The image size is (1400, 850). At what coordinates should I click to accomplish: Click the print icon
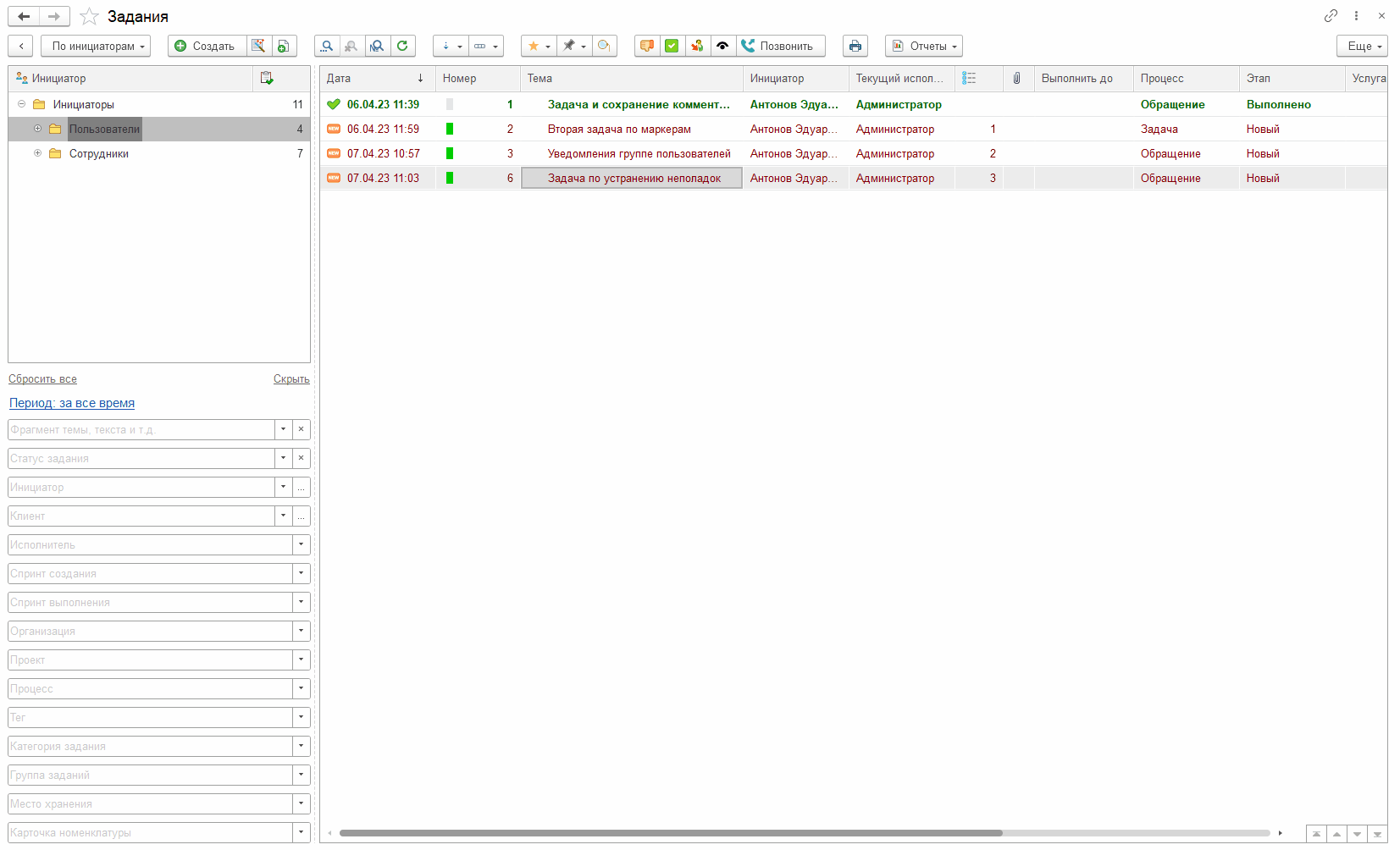coord(855,46)
